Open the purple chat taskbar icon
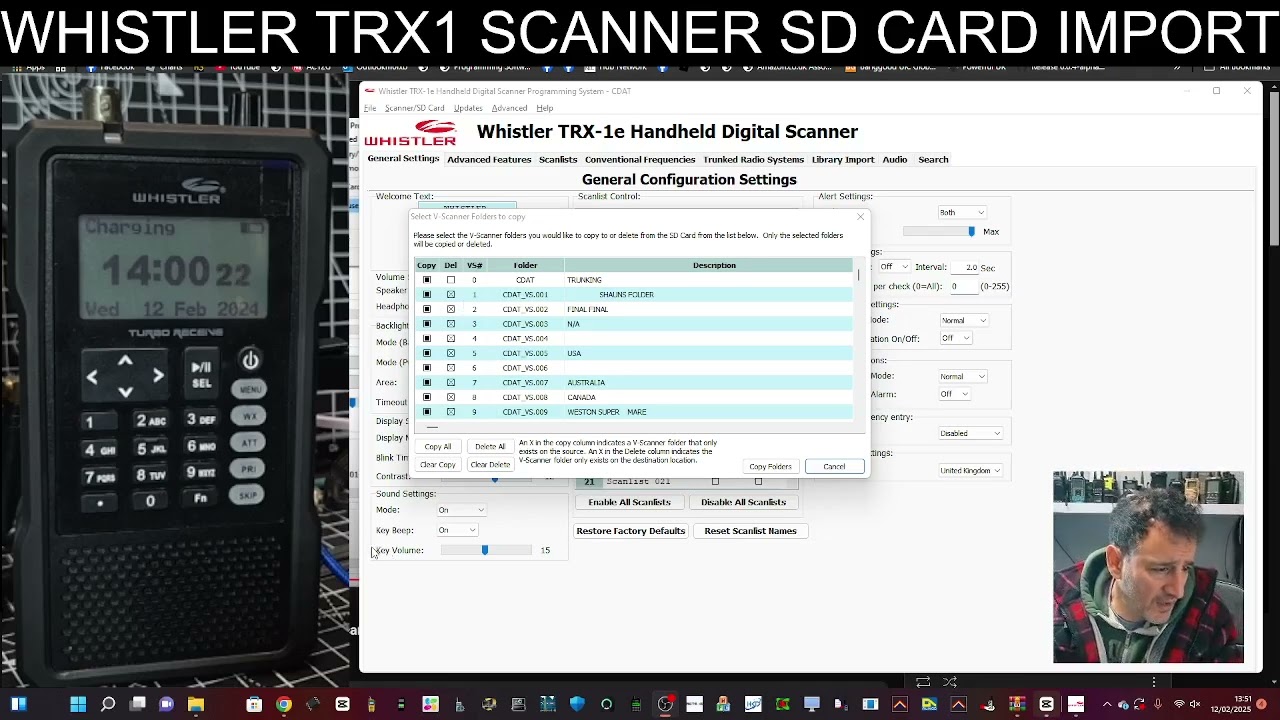The height and width of the screenshot is (720, 1280). click(166, 704)
